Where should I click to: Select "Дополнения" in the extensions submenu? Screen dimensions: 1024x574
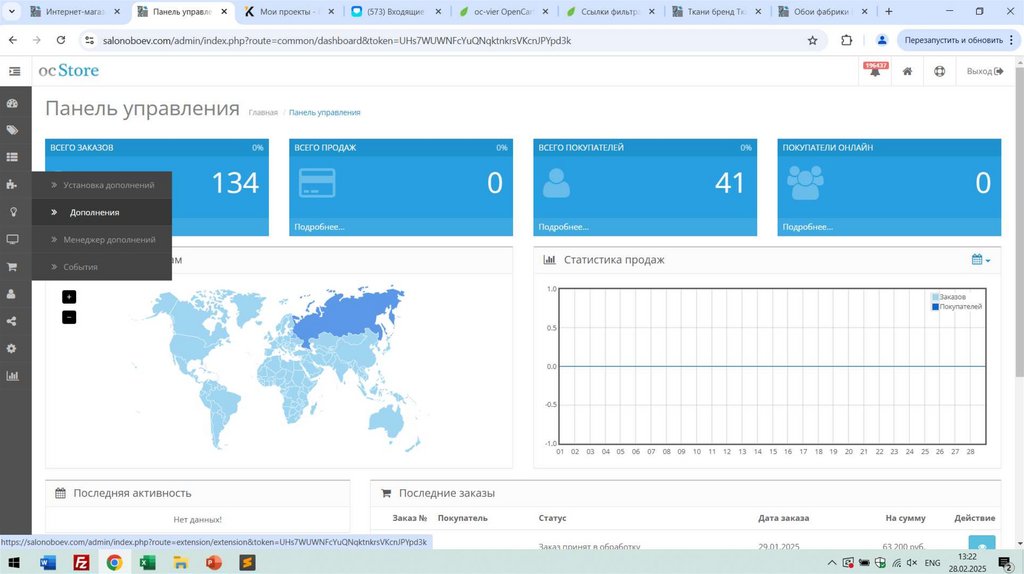coord(94,212)
